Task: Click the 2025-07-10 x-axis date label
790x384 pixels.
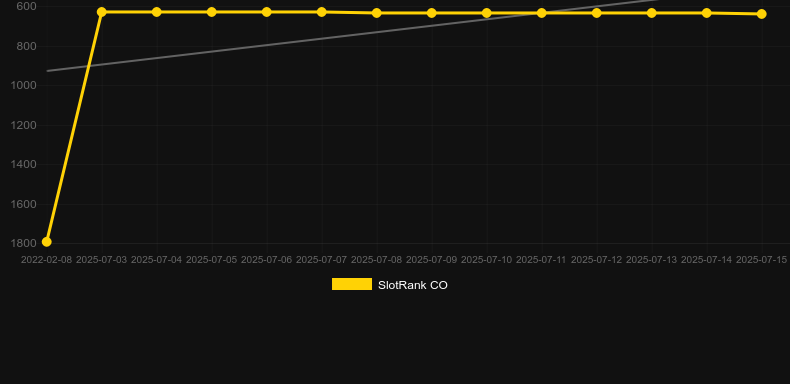Action: [486, 260]
